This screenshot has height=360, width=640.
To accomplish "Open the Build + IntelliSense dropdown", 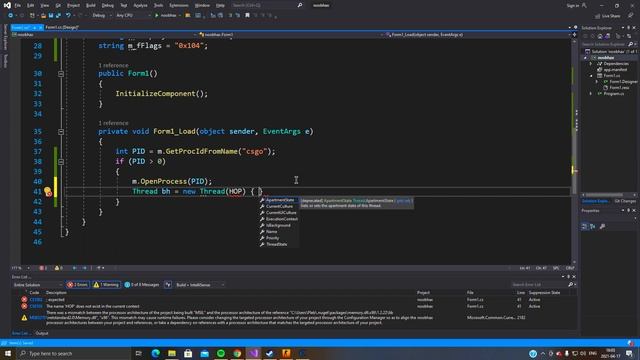I will [200, 285].
